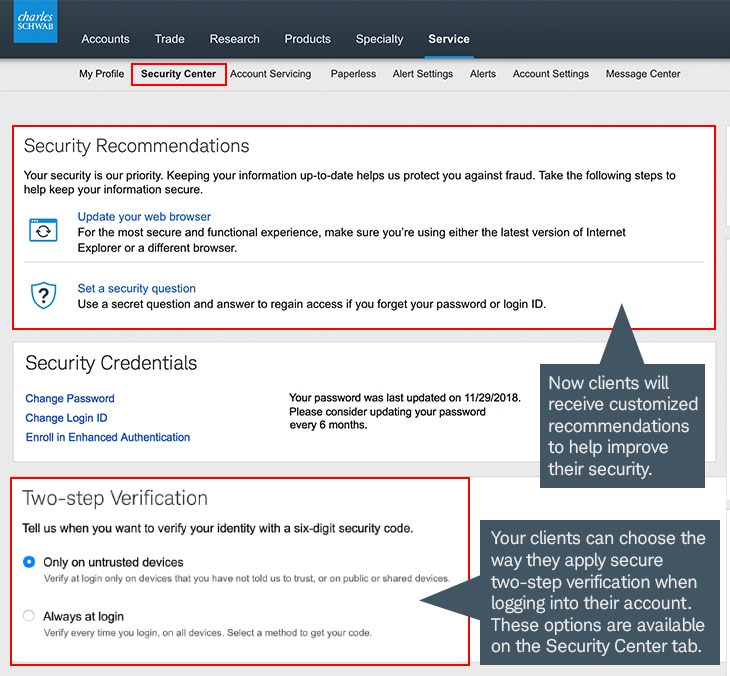Click Update your web browser link
The width and height of the screenshot is (730, 676).
pos(144,217)
